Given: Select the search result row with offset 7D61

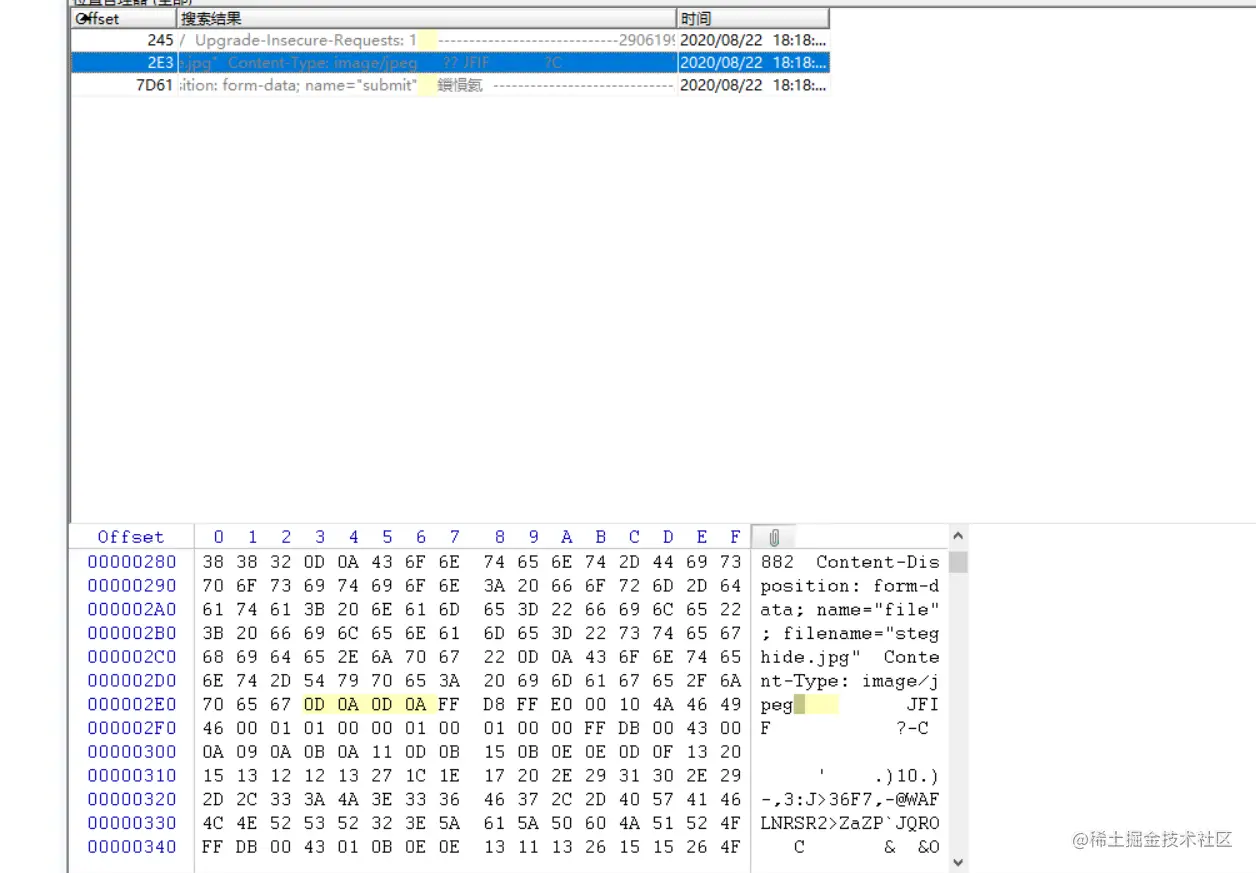Looking at the screenshot, I should (450, 85).
